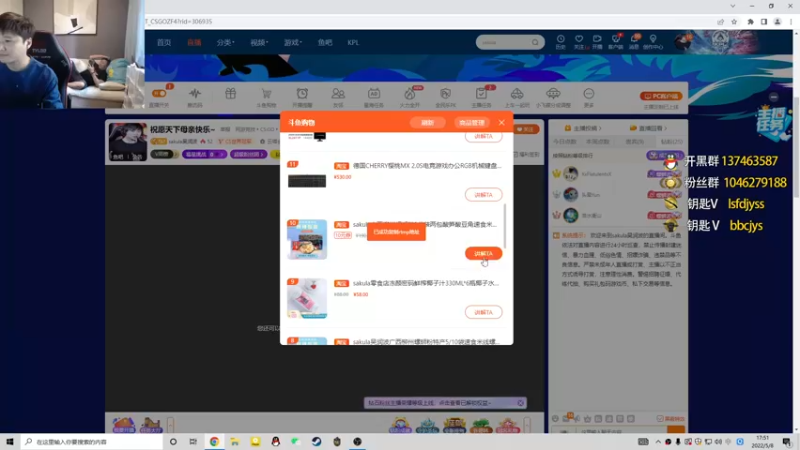Click 刷新 in the shopping dialog header
This screenshot has height=450, width=800.
(428, 122)
